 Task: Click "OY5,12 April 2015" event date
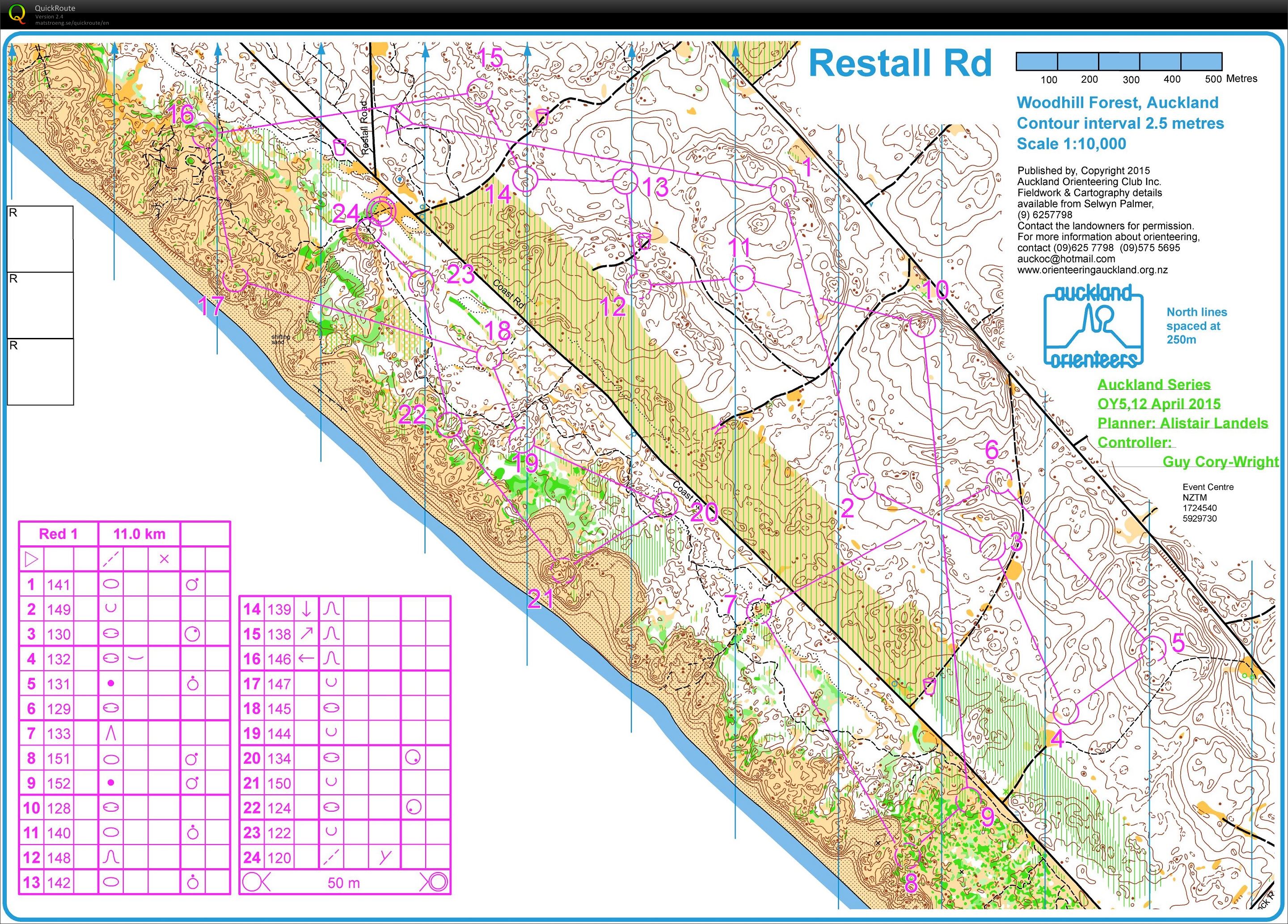pos(1158,404)
